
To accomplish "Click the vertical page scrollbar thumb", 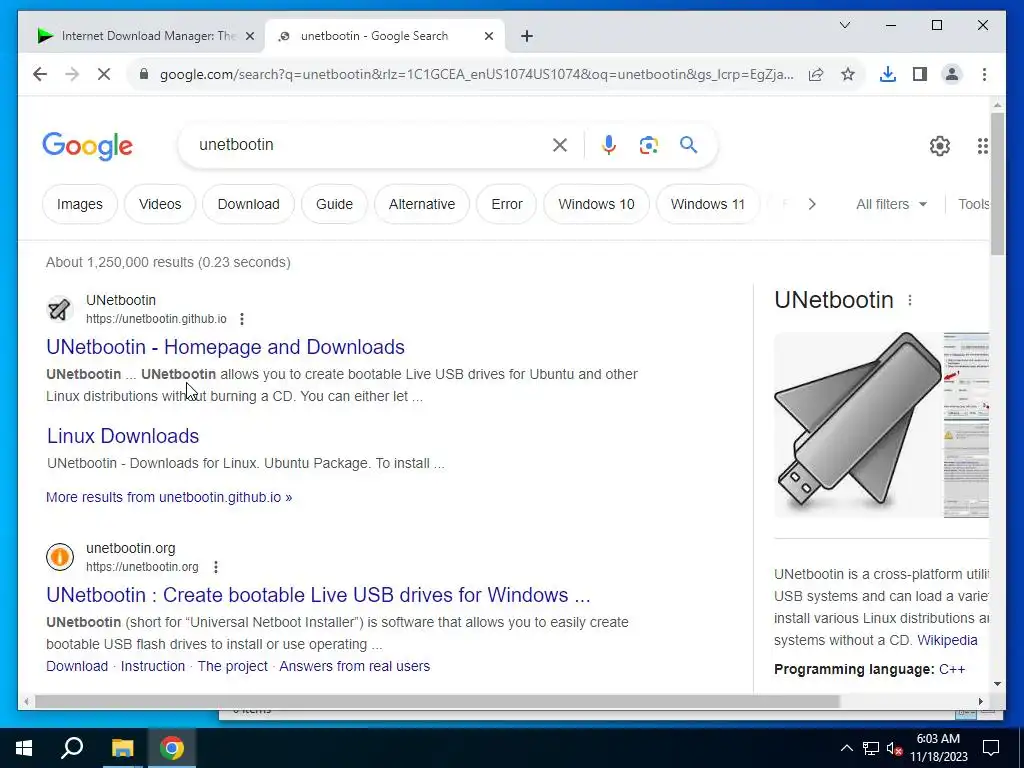I will (997, 184).
